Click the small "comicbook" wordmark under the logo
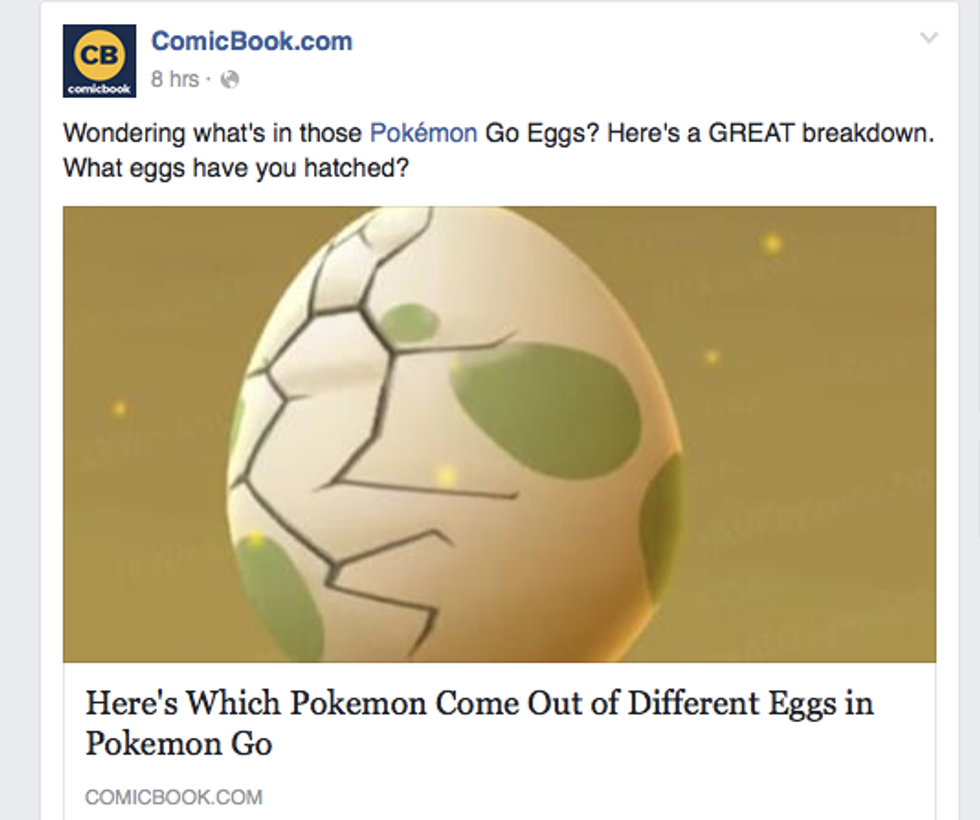This screenshot has height=820, width=980. click(x=99, y=90)
